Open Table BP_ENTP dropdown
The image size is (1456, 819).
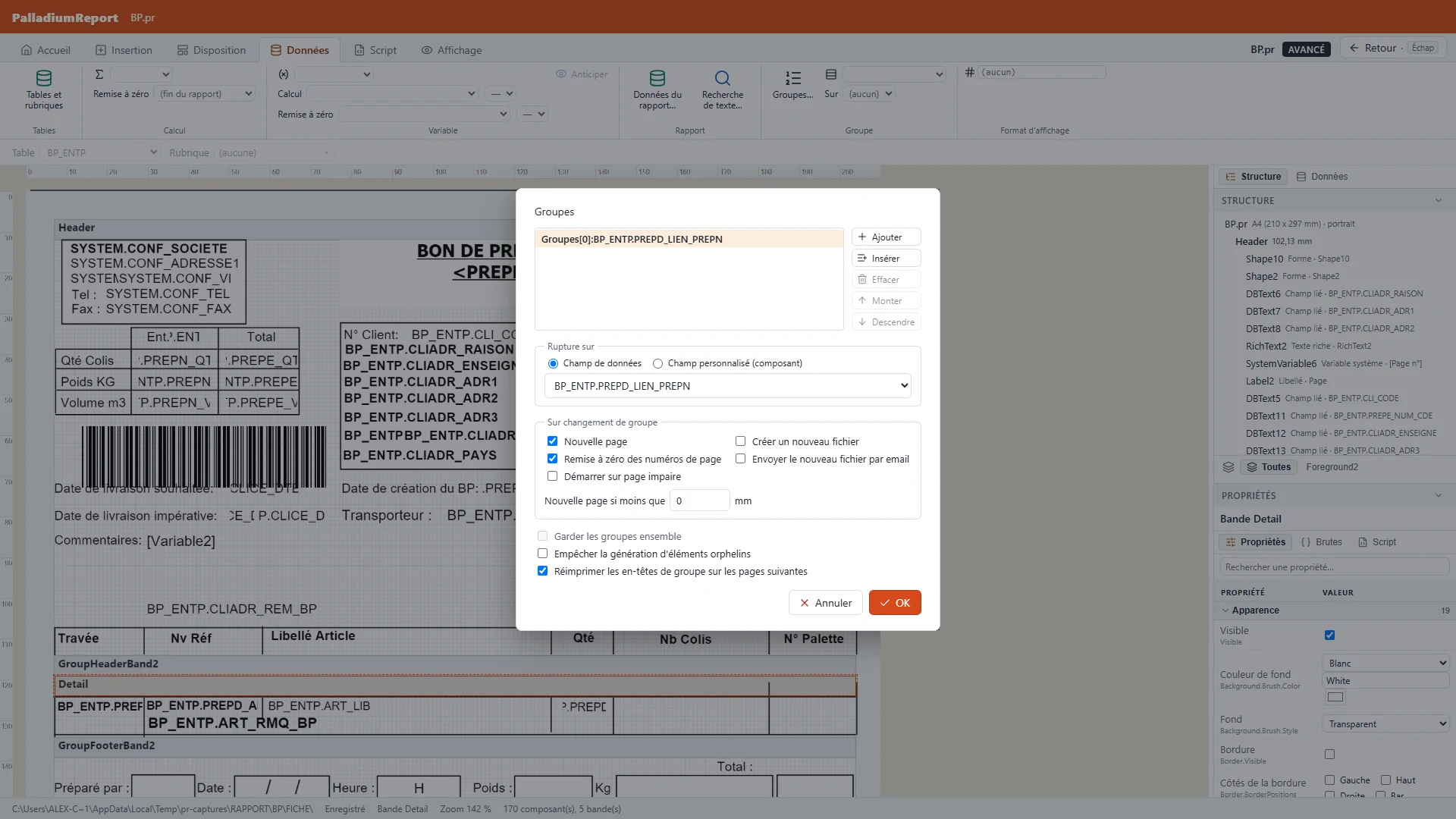coord(100,152)
